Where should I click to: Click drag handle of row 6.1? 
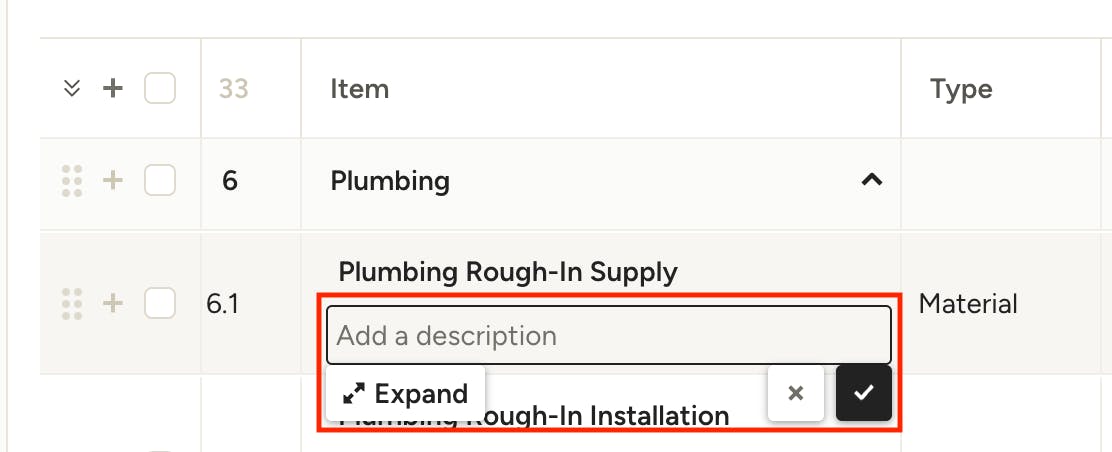(x=72, y=304)
